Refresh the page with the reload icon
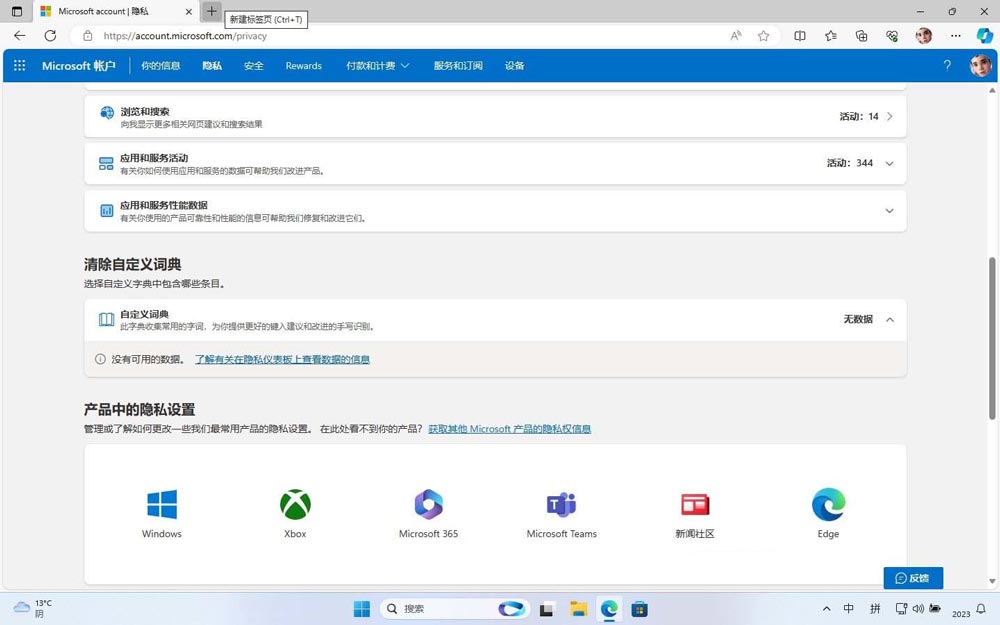This screenshot has width=1000, height=625. [49, 35]
